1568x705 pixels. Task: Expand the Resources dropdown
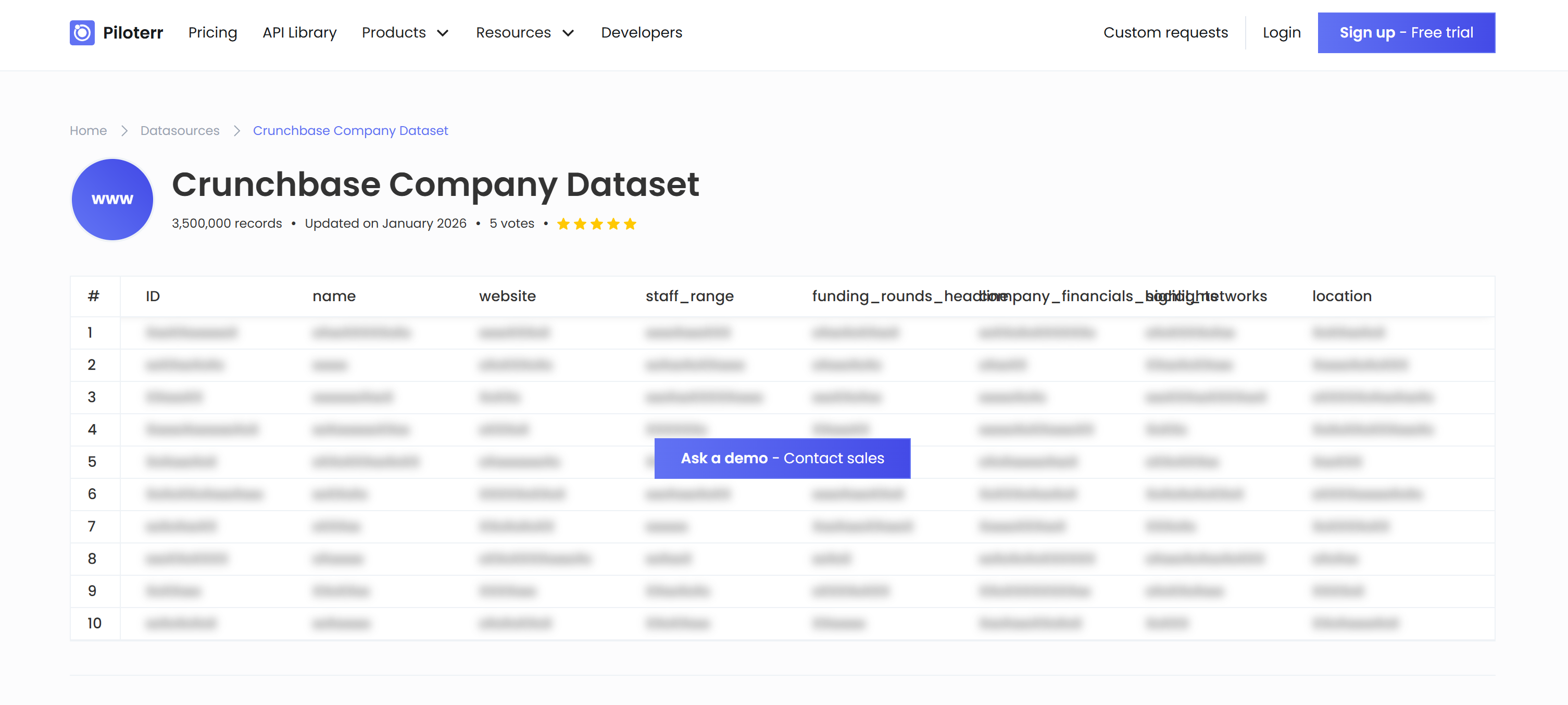(x=525, y=32)
